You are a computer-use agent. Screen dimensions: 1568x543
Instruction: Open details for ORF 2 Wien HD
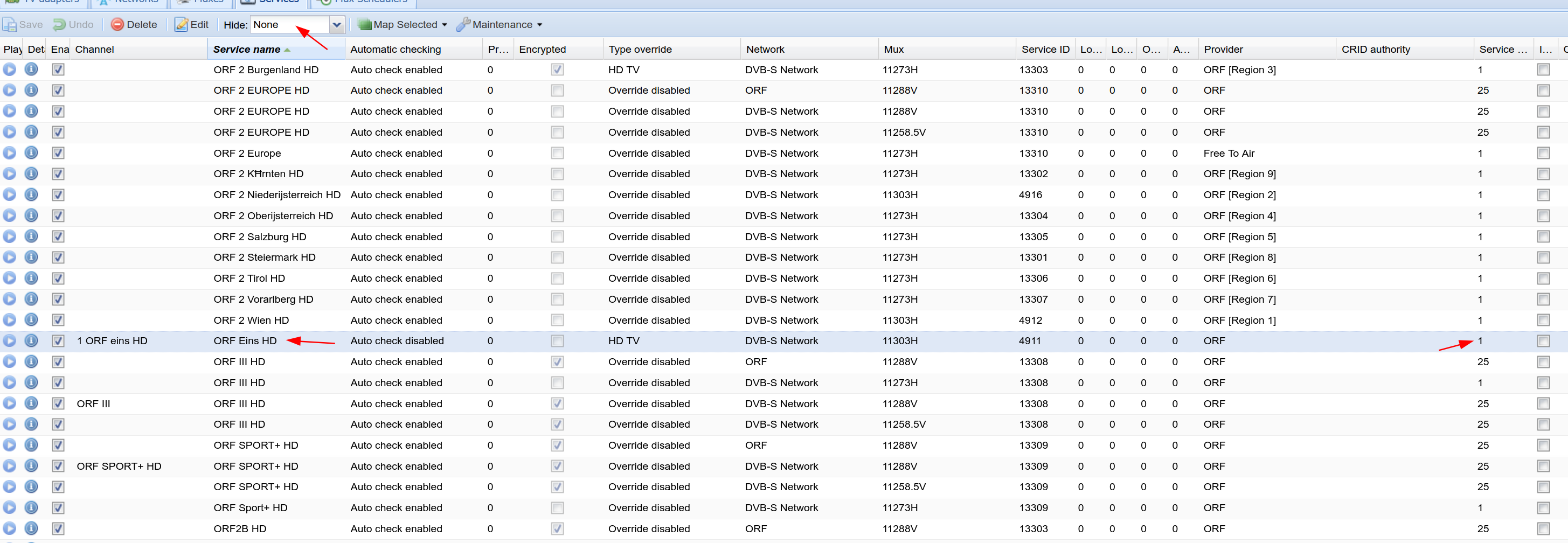tap(31, 319)
